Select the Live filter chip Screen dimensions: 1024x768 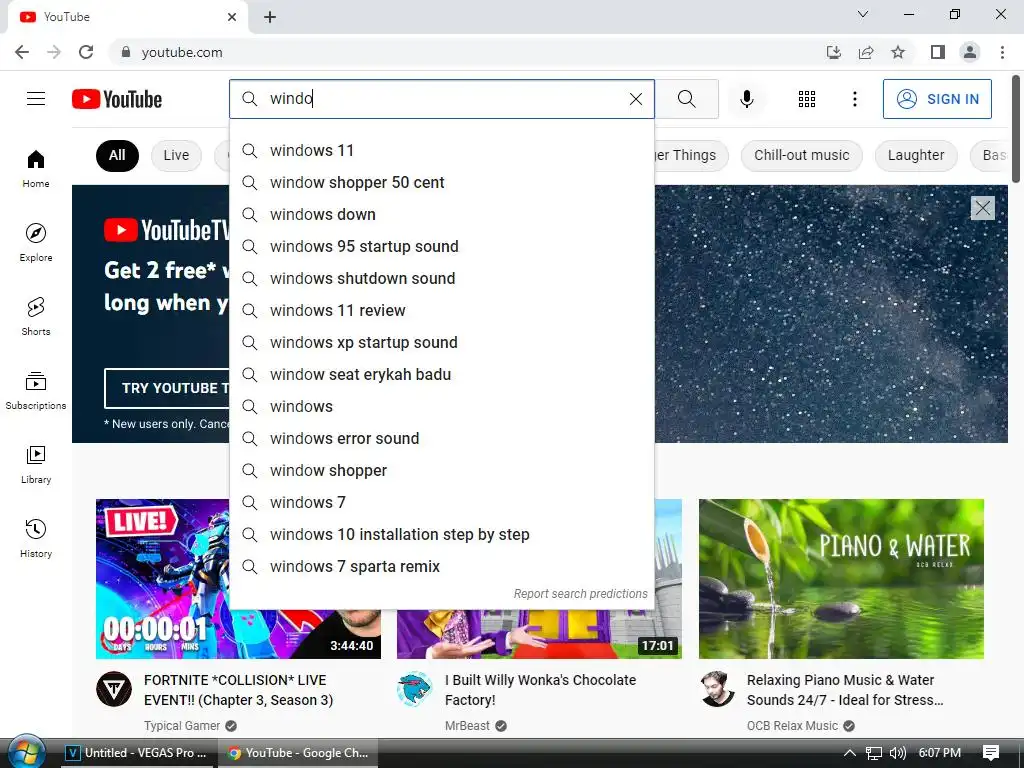(176, 155)
